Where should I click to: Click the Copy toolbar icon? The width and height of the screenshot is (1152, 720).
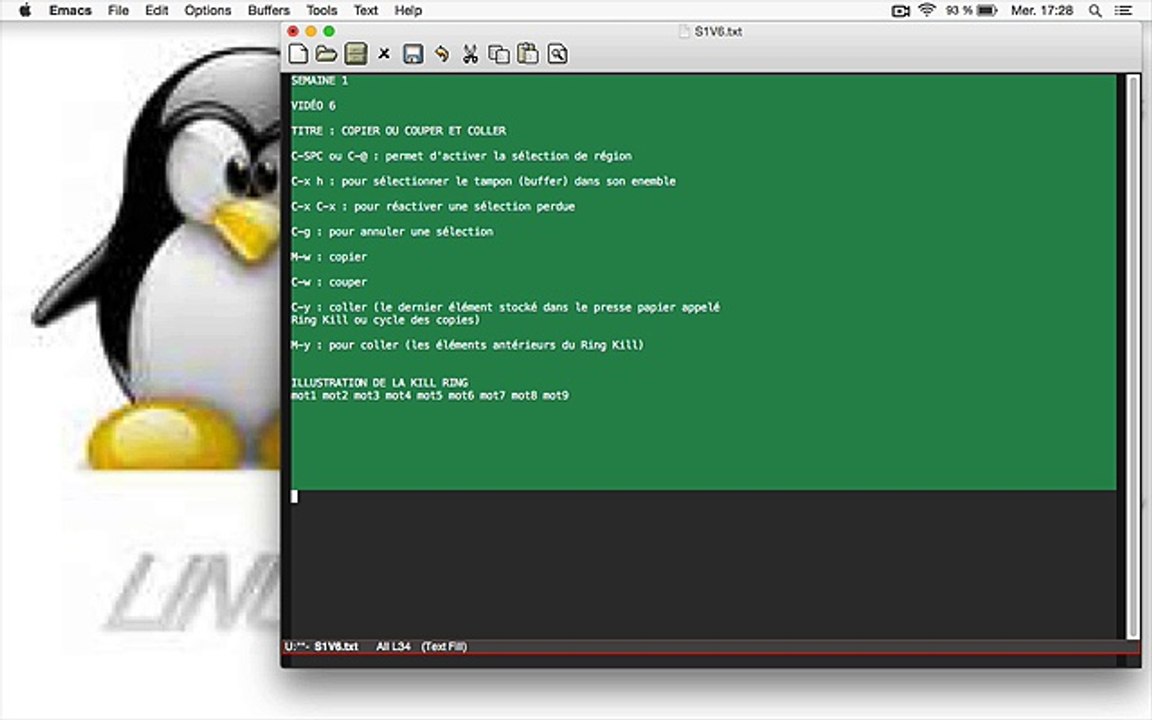click(499, 54)
